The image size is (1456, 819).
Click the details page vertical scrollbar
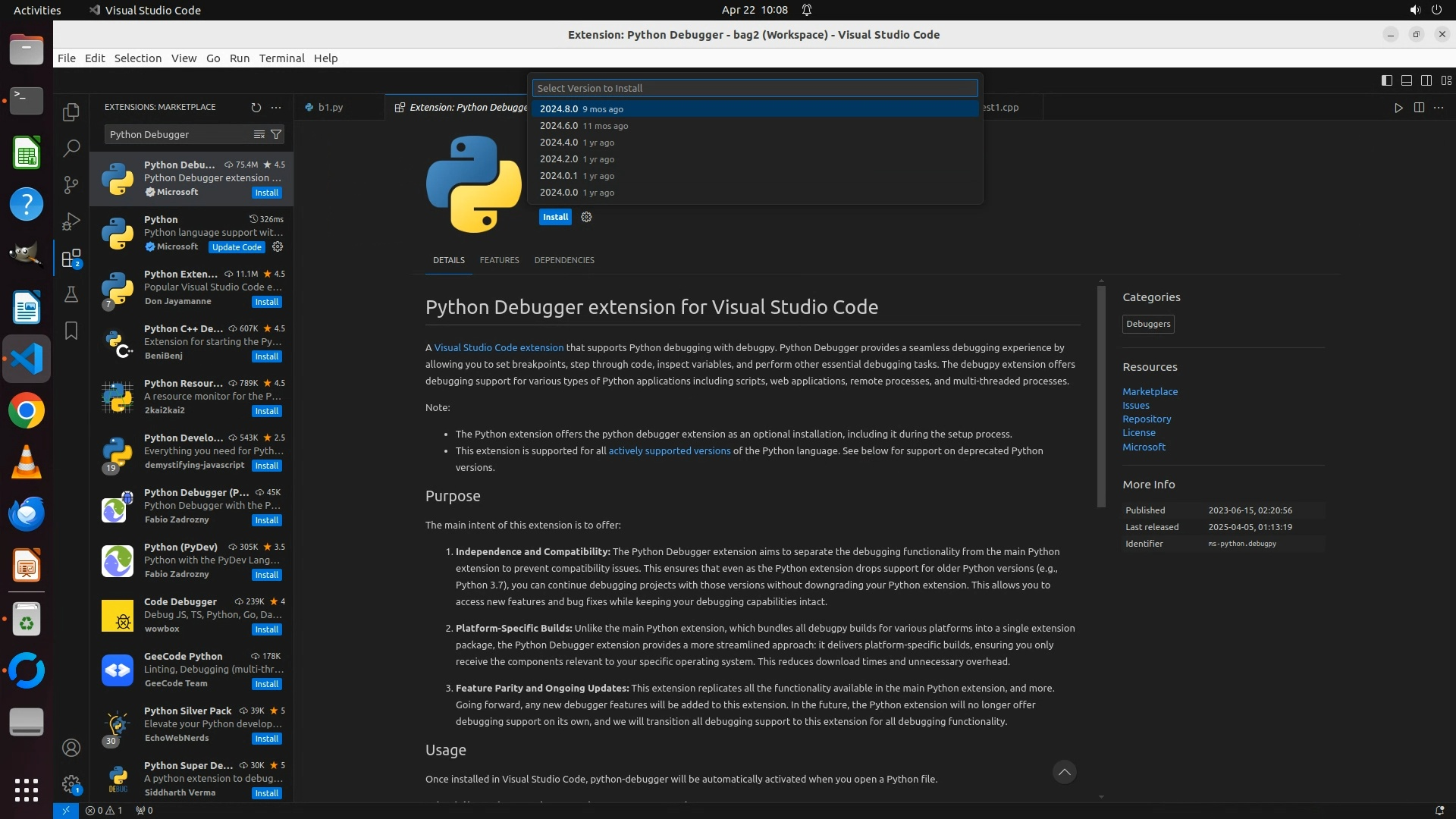(x=1101, y=394)
